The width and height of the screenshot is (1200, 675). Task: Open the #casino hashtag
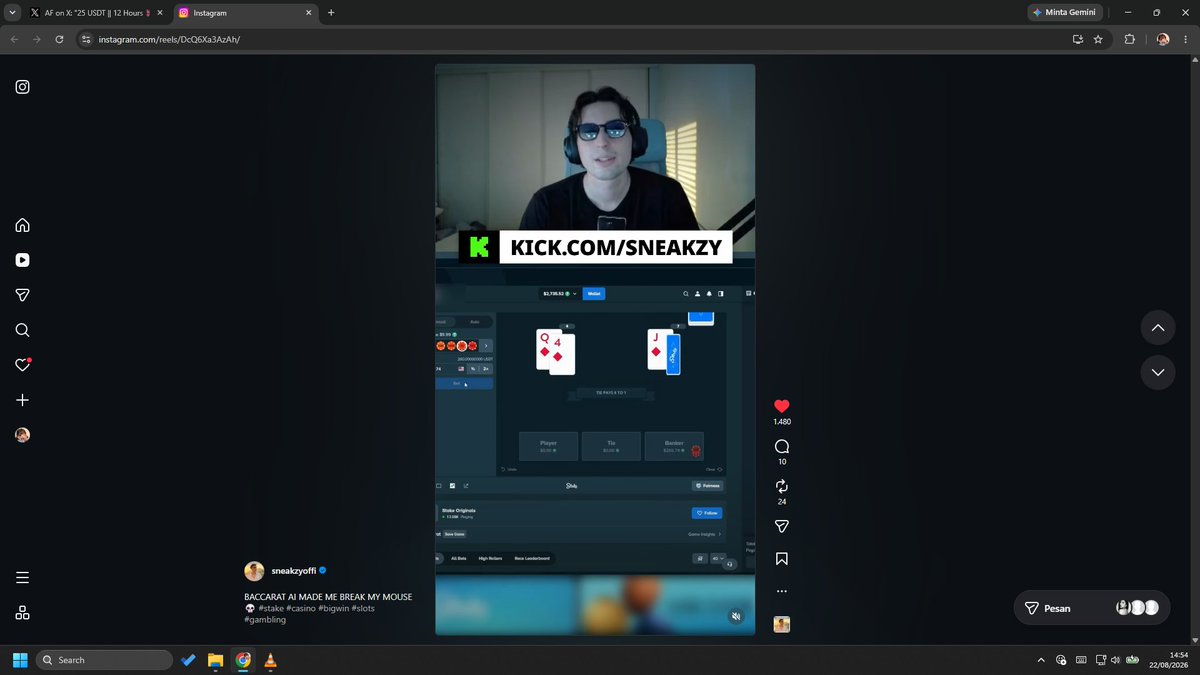coord(300,608)
